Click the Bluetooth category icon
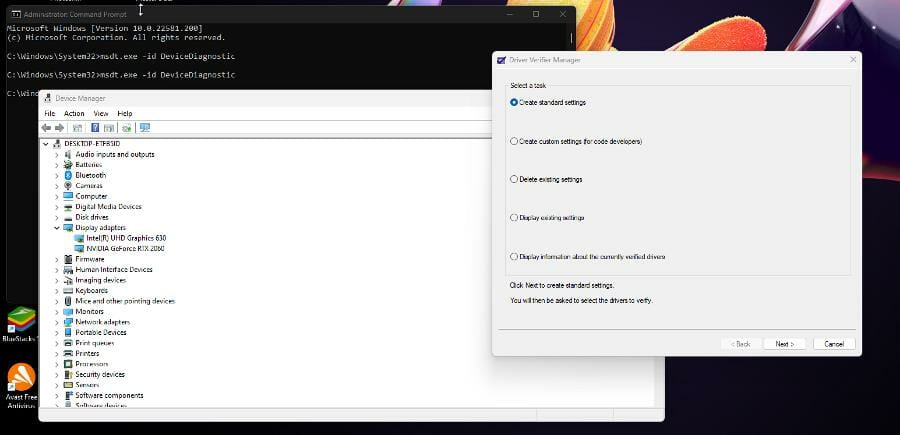900x435 pixels. point(68,175)
